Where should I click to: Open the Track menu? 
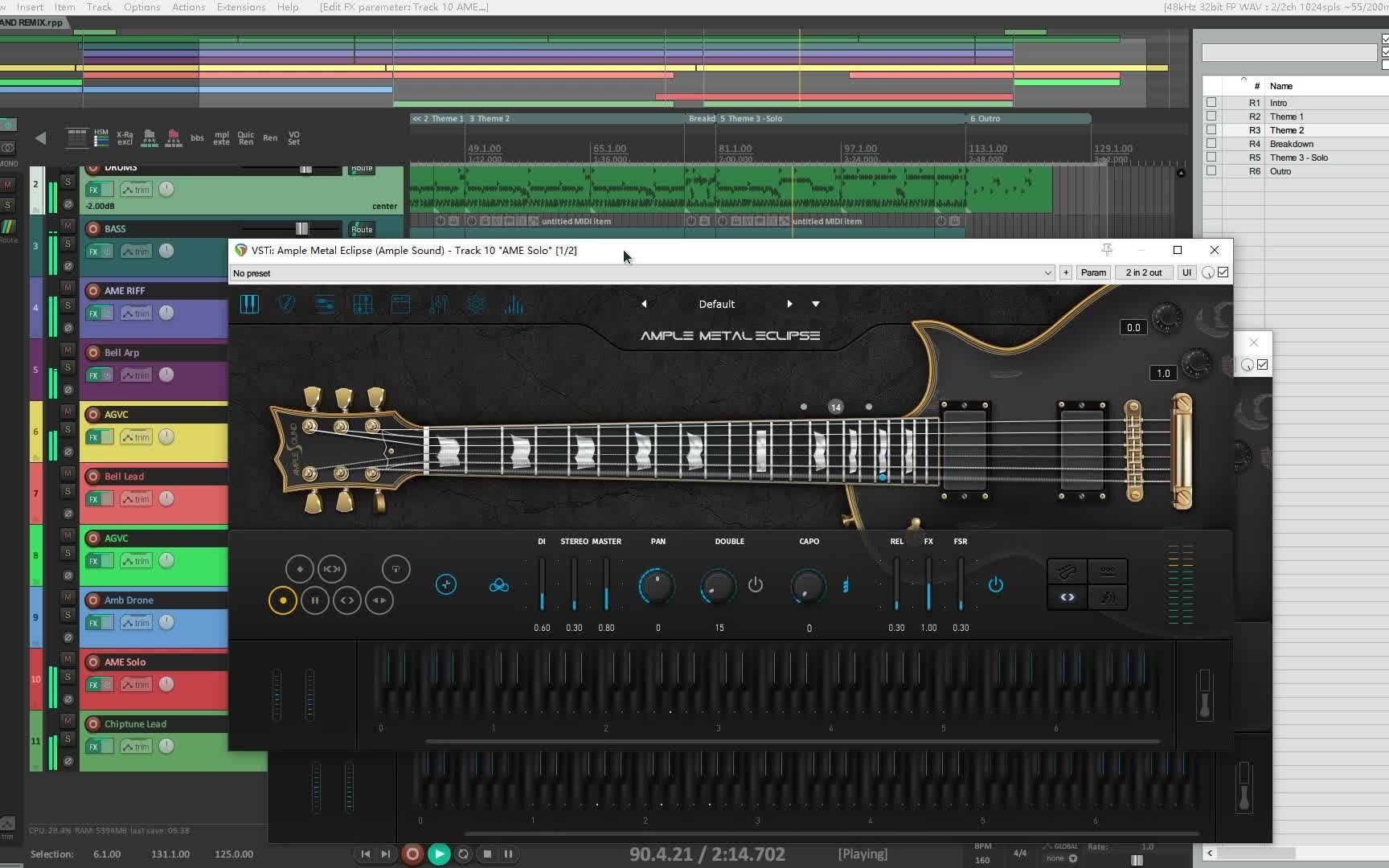point(99,7)
